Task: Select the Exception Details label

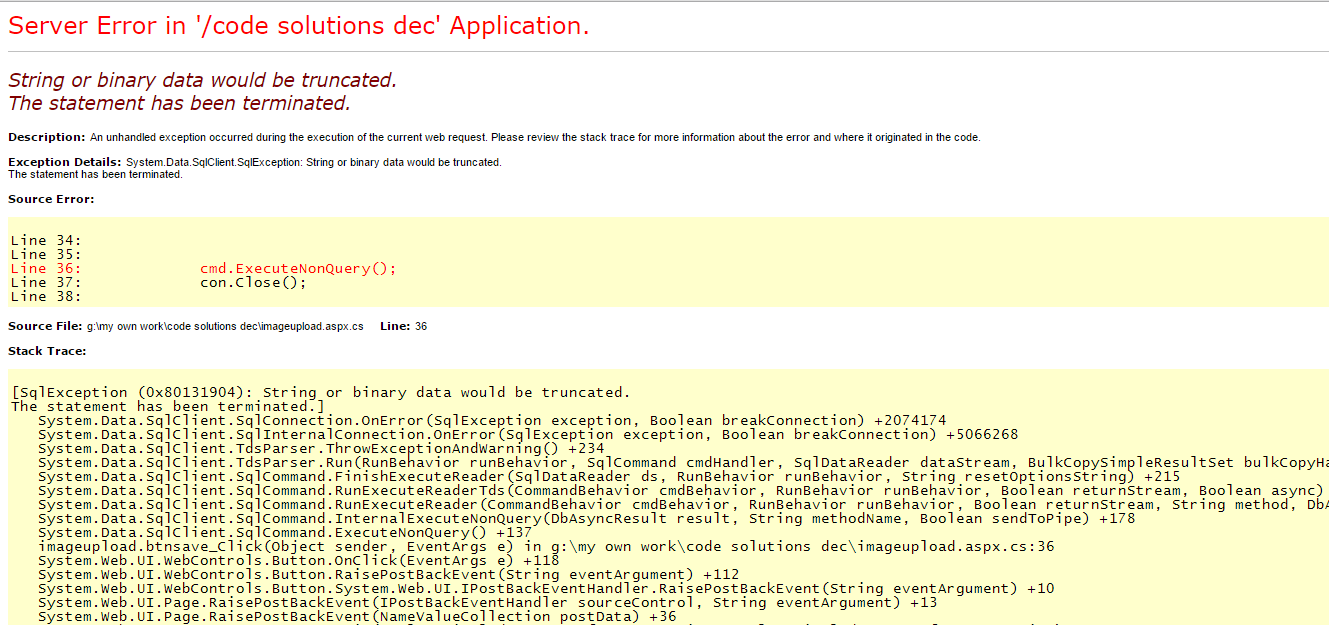Action: (x=63, y=161)
